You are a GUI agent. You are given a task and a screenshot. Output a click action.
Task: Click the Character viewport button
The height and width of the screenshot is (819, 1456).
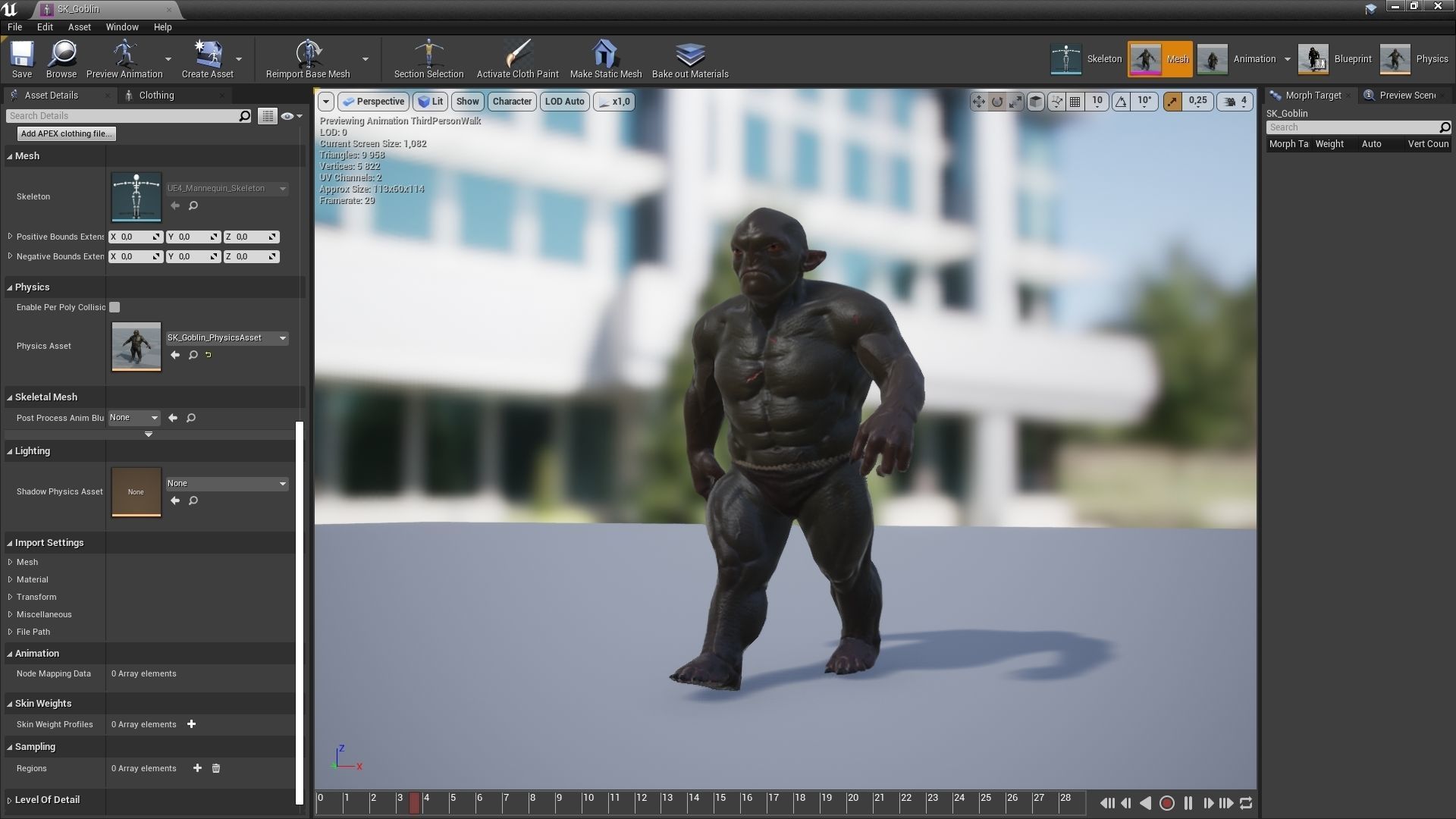pyautogui.click(x=512, y=102)
